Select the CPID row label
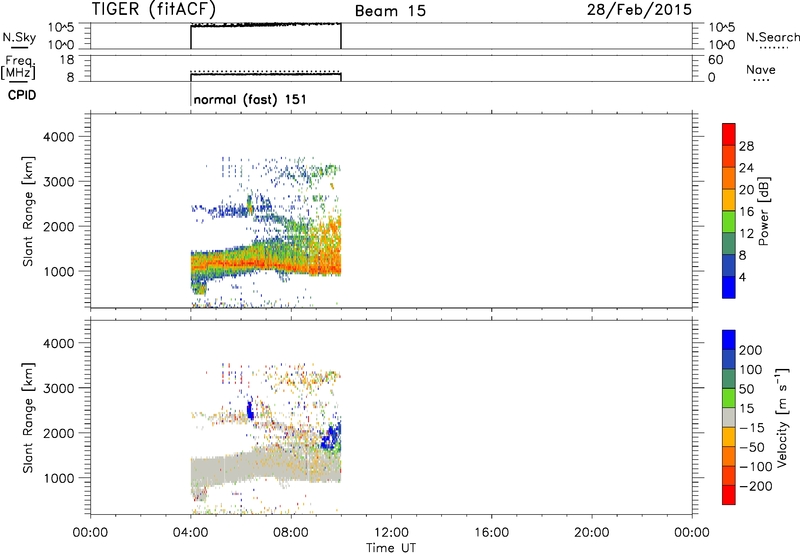Viewport: 800px width, 554px height. tap(22, 95)
